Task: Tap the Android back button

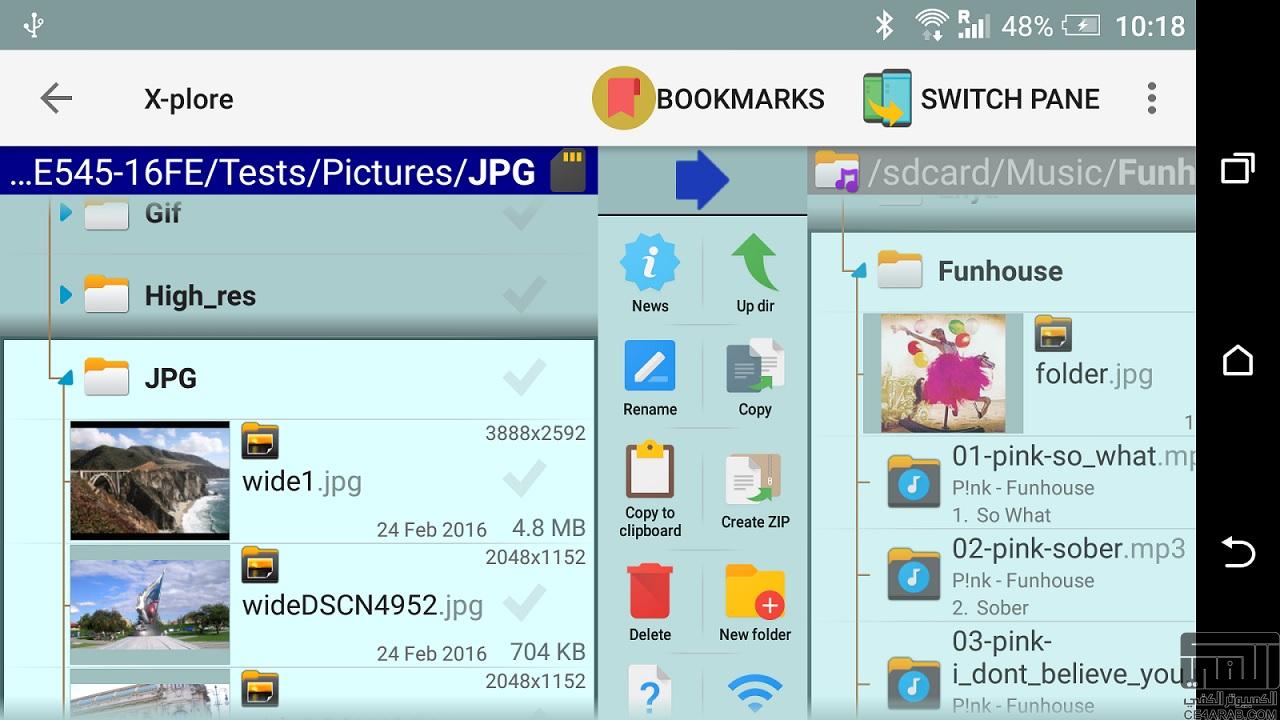Action: point(1238,551)
